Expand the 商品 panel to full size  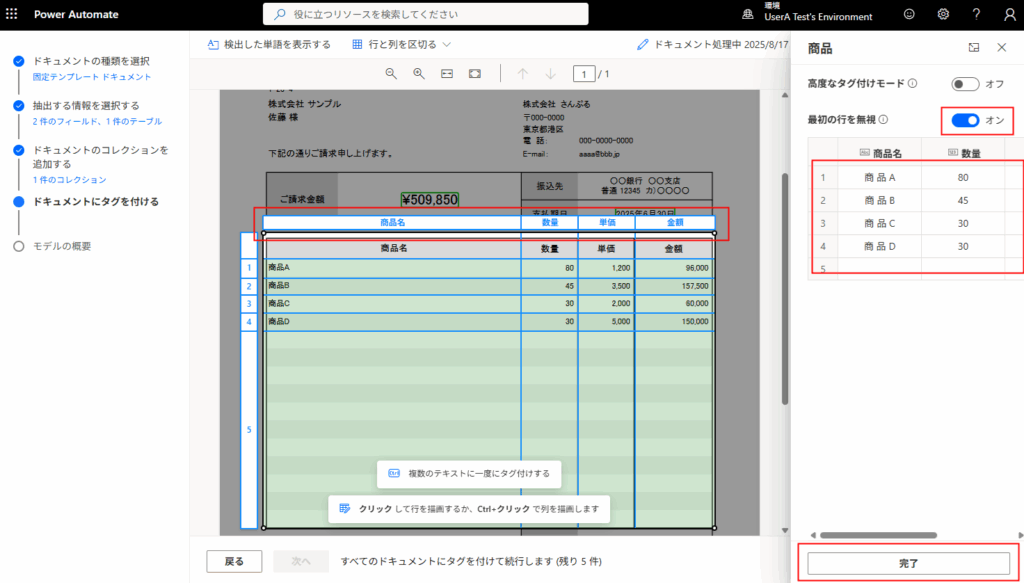point(974,48)
